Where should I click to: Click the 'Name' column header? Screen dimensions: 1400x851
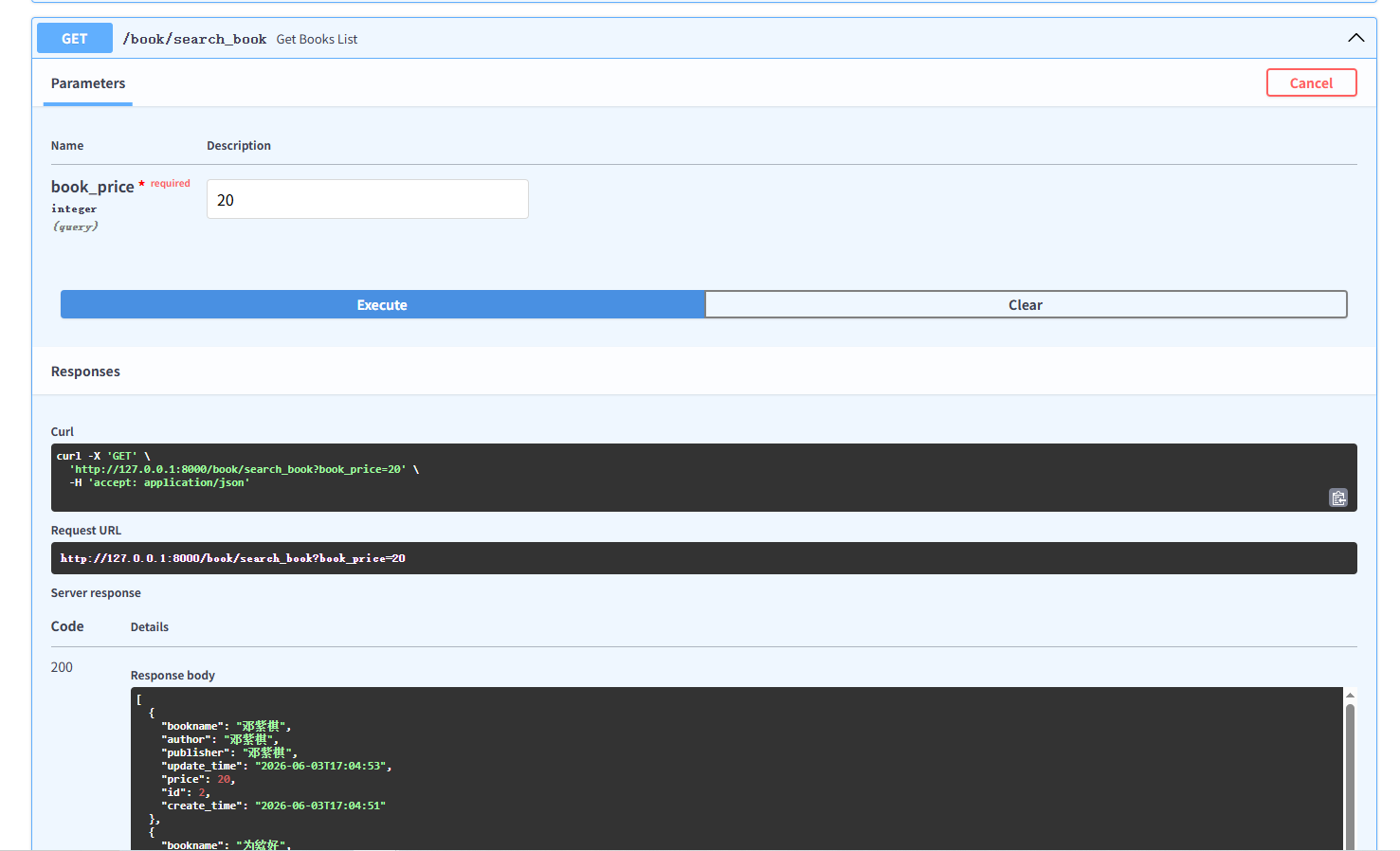click(67, 146)
